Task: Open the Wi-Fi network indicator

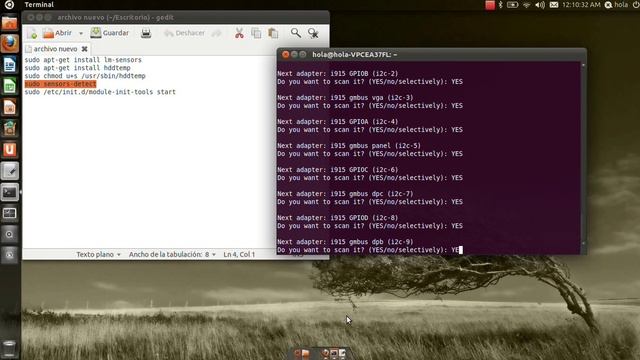Action: [527, 5]
